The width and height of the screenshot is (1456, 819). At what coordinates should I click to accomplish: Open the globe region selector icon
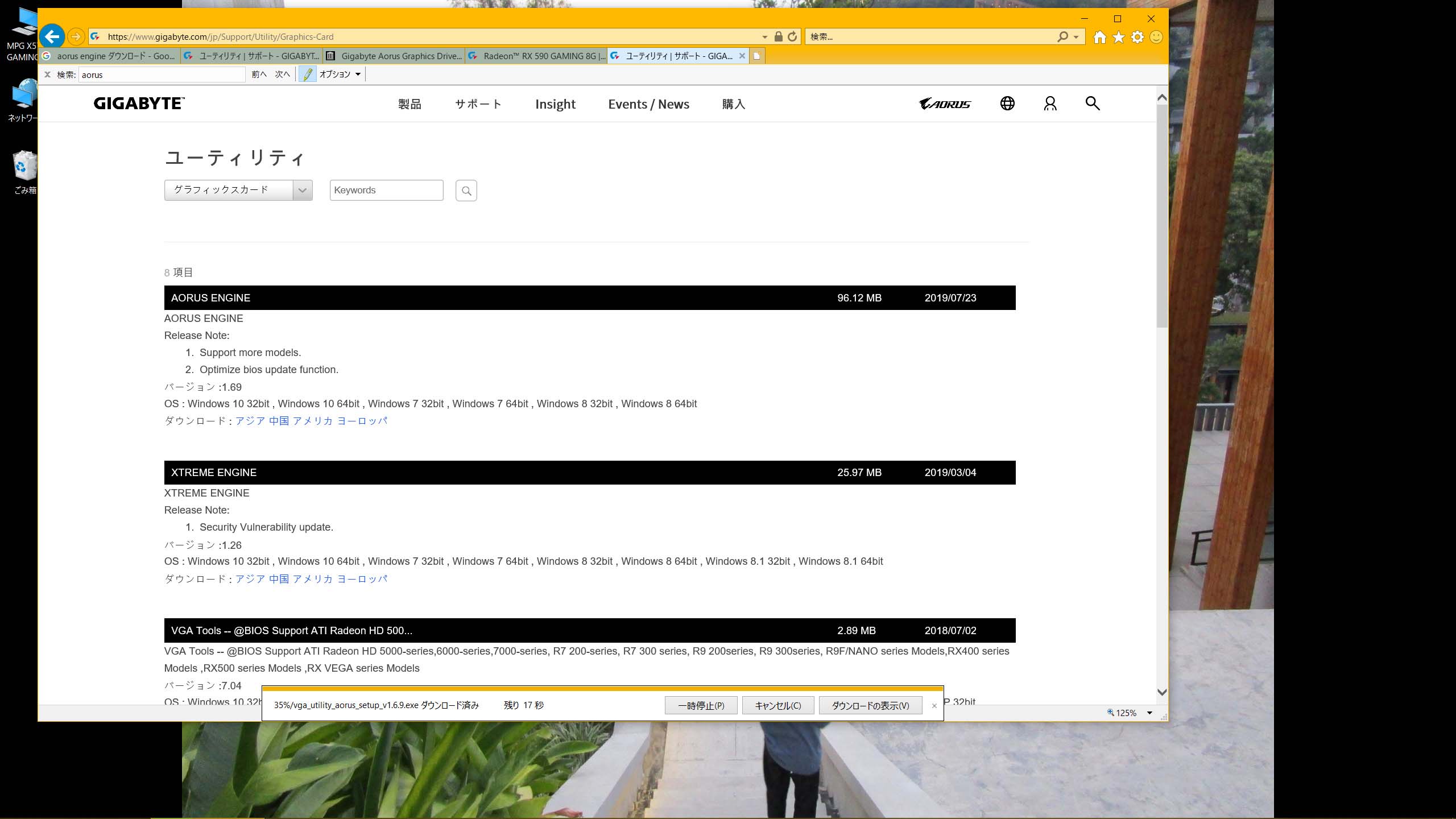click(x=1007, y=103)
